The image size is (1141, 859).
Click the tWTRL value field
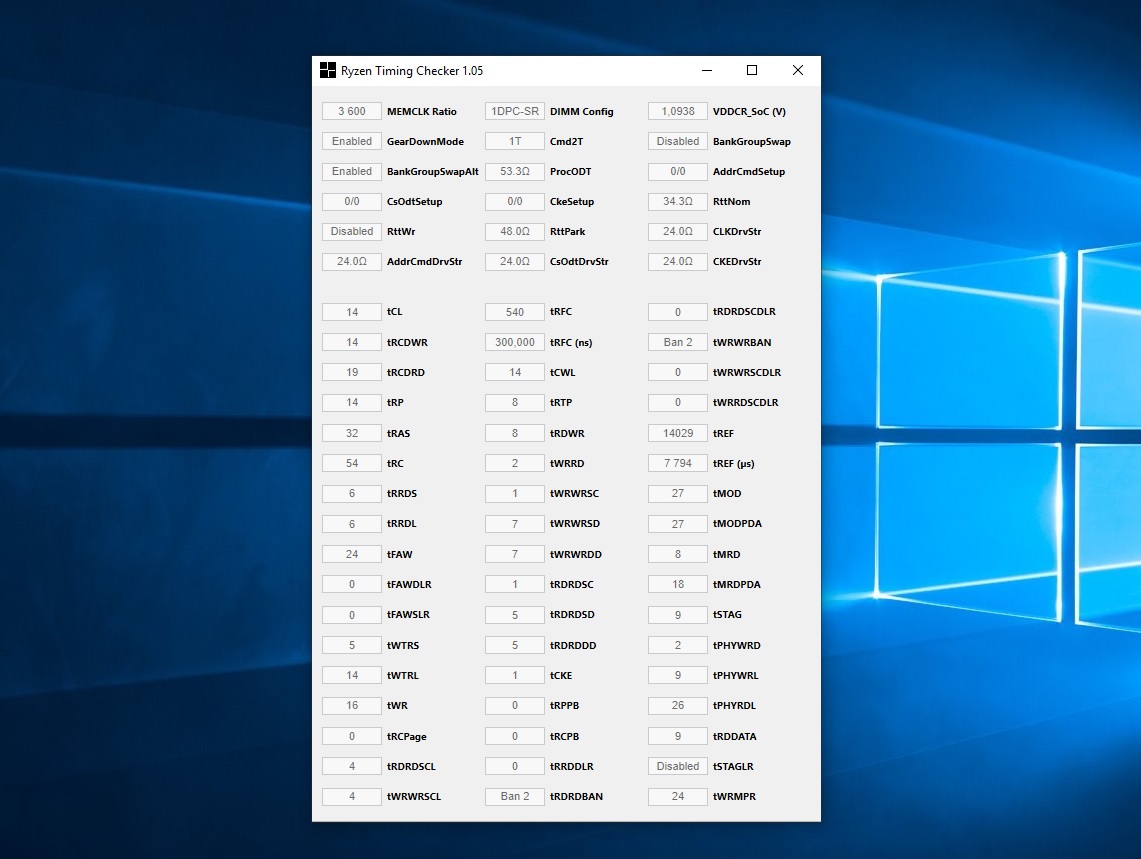(x=352, y=675)
